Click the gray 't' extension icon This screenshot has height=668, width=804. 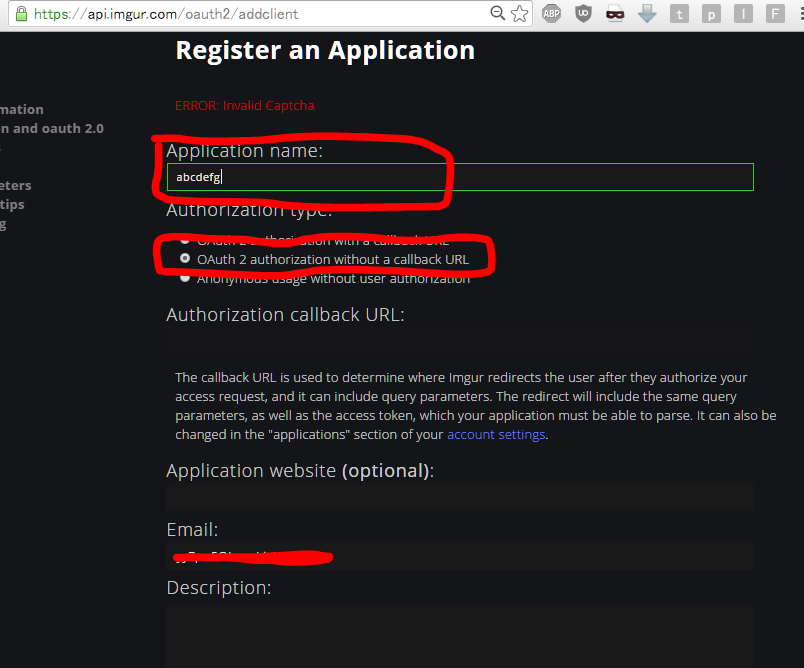[x=679, y=14]
